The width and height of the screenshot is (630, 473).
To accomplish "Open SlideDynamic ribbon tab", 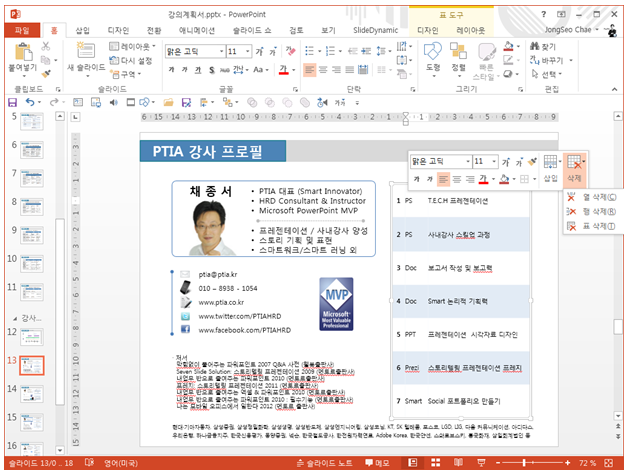I will [375, 30].
